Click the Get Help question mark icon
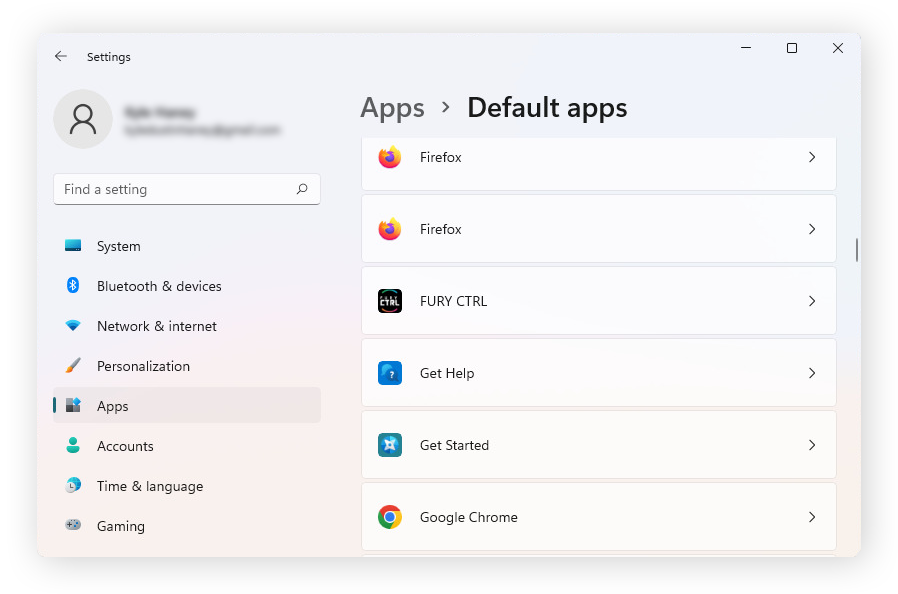The image size is (898, 594). (389, 372)
